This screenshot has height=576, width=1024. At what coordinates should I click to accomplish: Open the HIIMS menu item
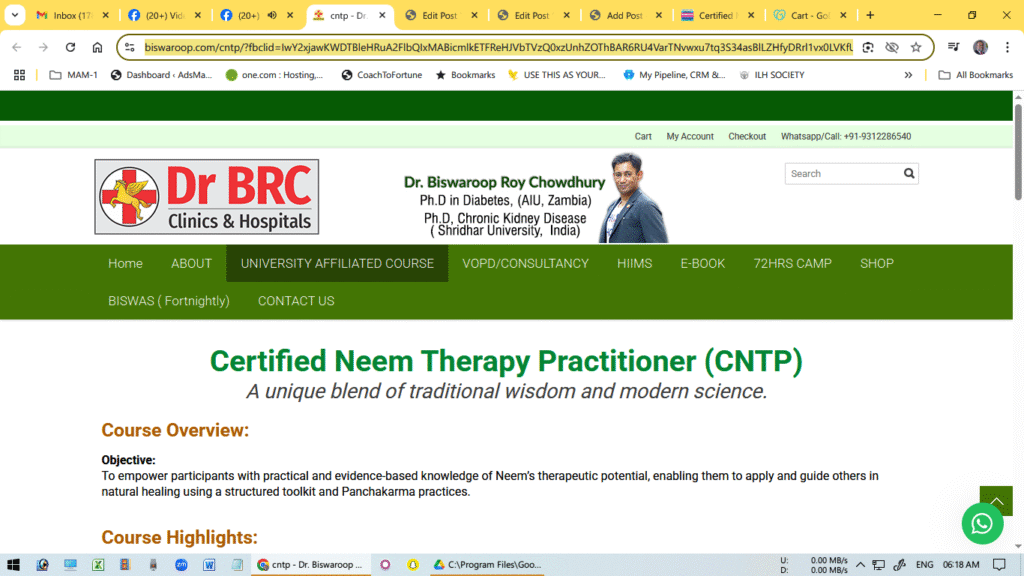pos(634,264)
